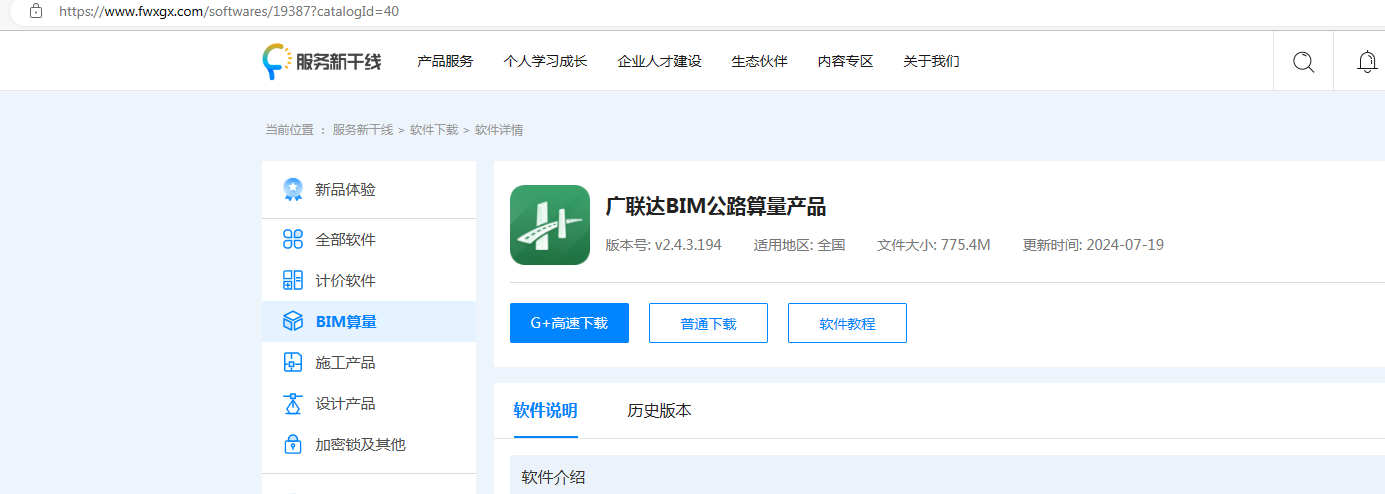Click the site lock icon in address bar
Screen dimensions: 1385x494
pos(36,11)
